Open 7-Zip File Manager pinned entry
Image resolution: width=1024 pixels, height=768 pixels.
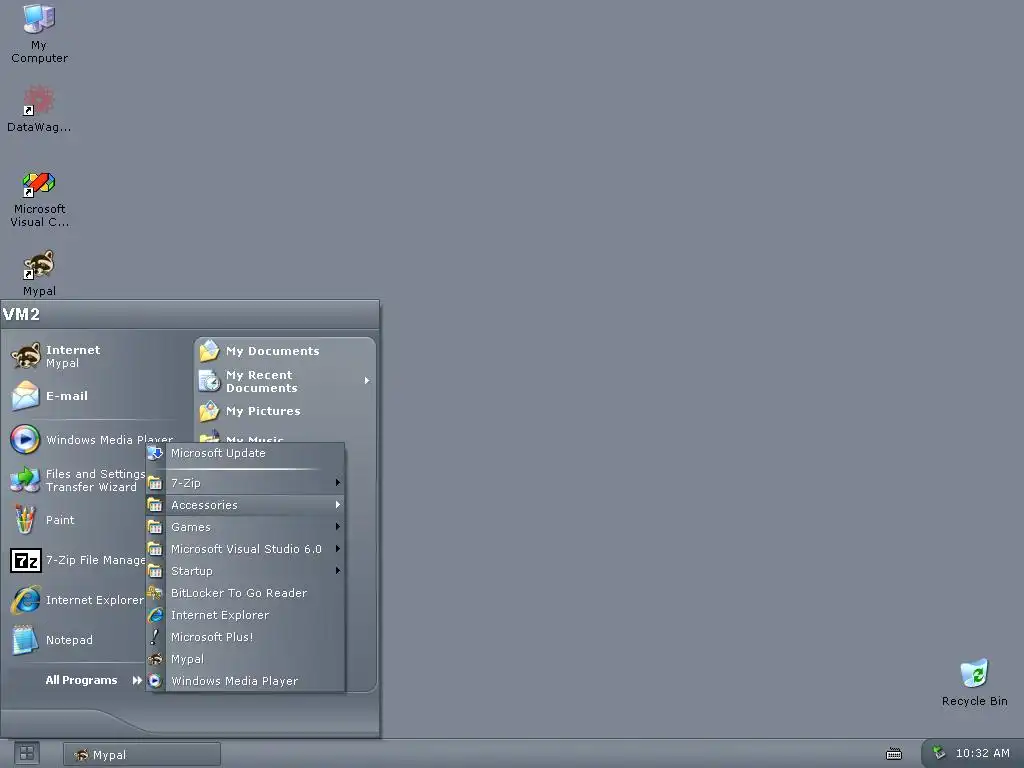point(77,560)
